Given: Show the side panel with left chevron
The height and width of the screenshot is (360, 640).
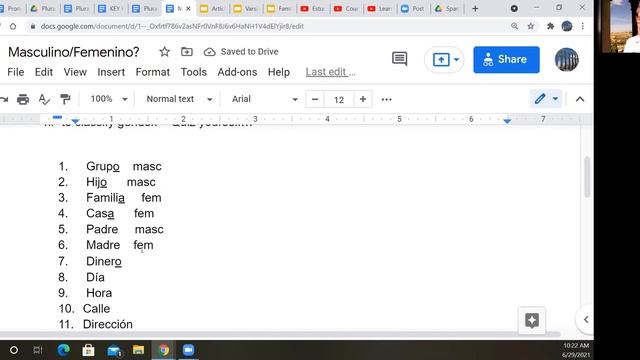Looking at the screenshot, I should [x=586, y=320].
